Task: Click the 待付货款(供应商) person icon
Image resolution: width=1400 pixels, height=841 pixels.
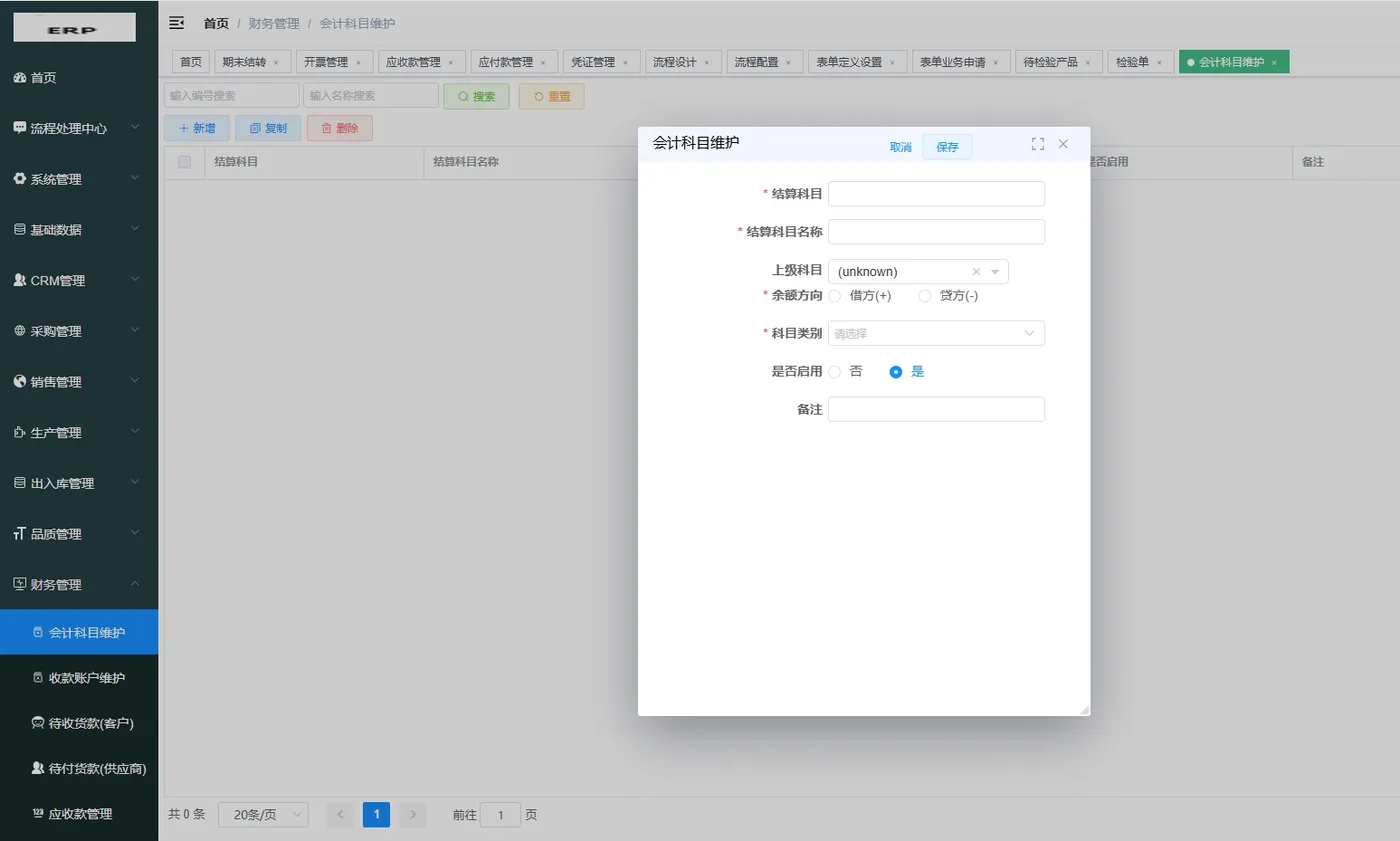Action: [x=38, y=768]
